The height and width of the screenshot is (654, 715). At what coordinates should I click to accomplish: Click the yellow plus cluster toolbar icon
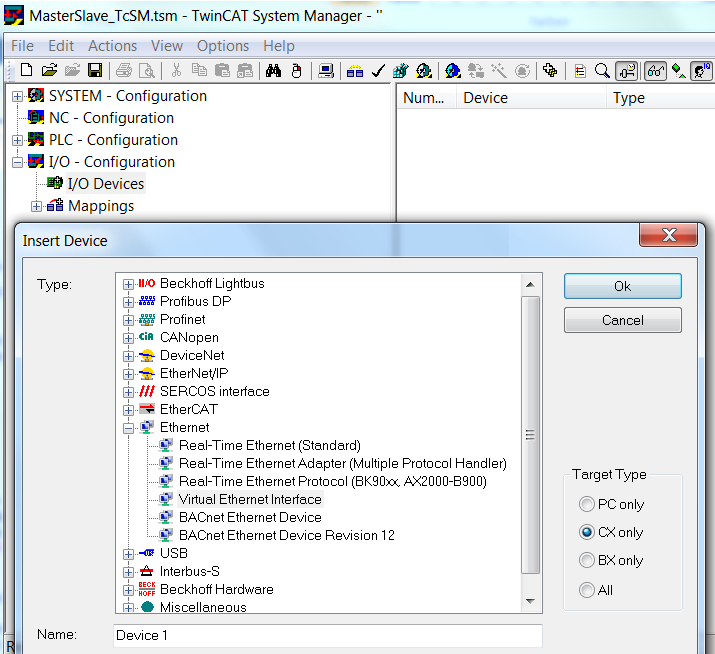click(x=550, y=71)
